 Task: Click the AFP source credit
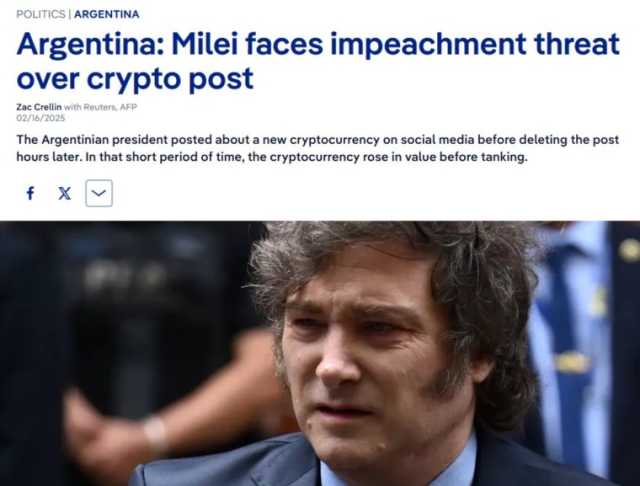point(129,107)
